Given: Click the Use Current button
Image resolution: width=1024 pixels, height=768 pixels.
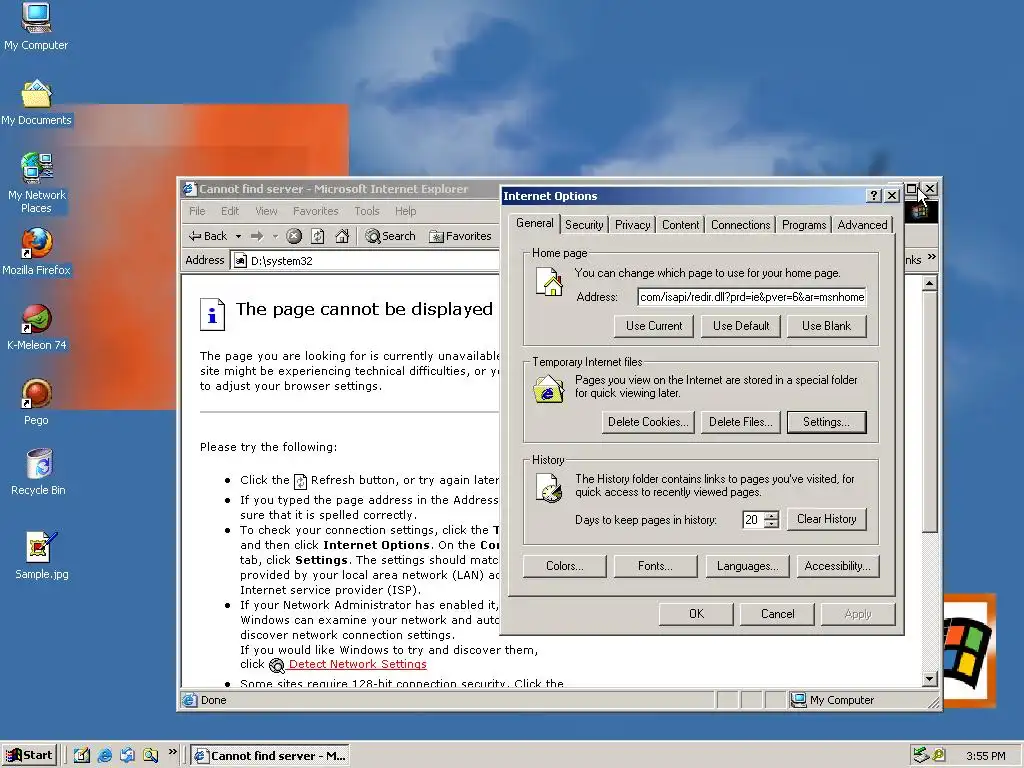Looking at the screenshot, I should point(654,326).
